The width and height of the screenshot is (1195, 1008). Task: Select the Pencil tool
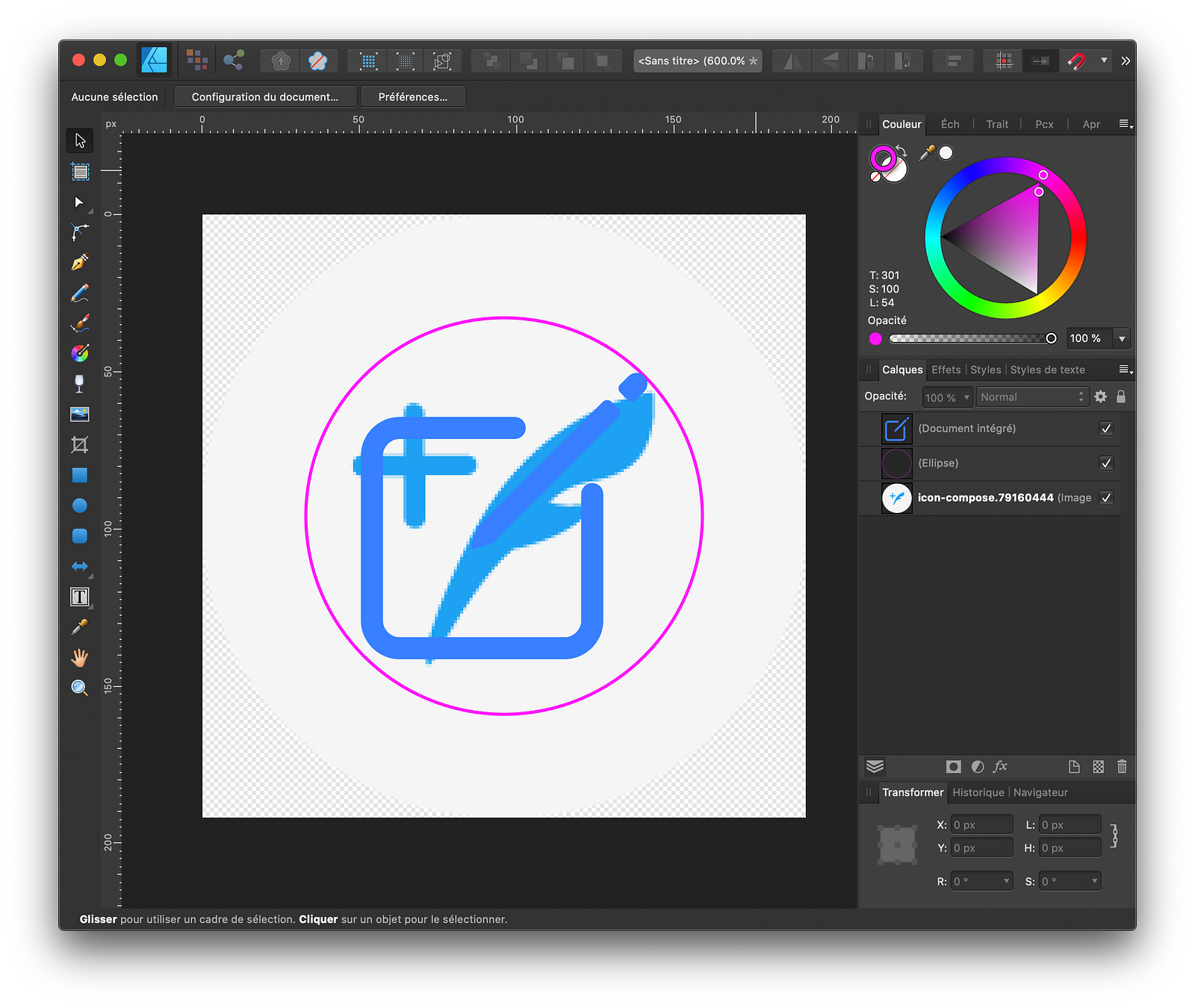point(80,293)
